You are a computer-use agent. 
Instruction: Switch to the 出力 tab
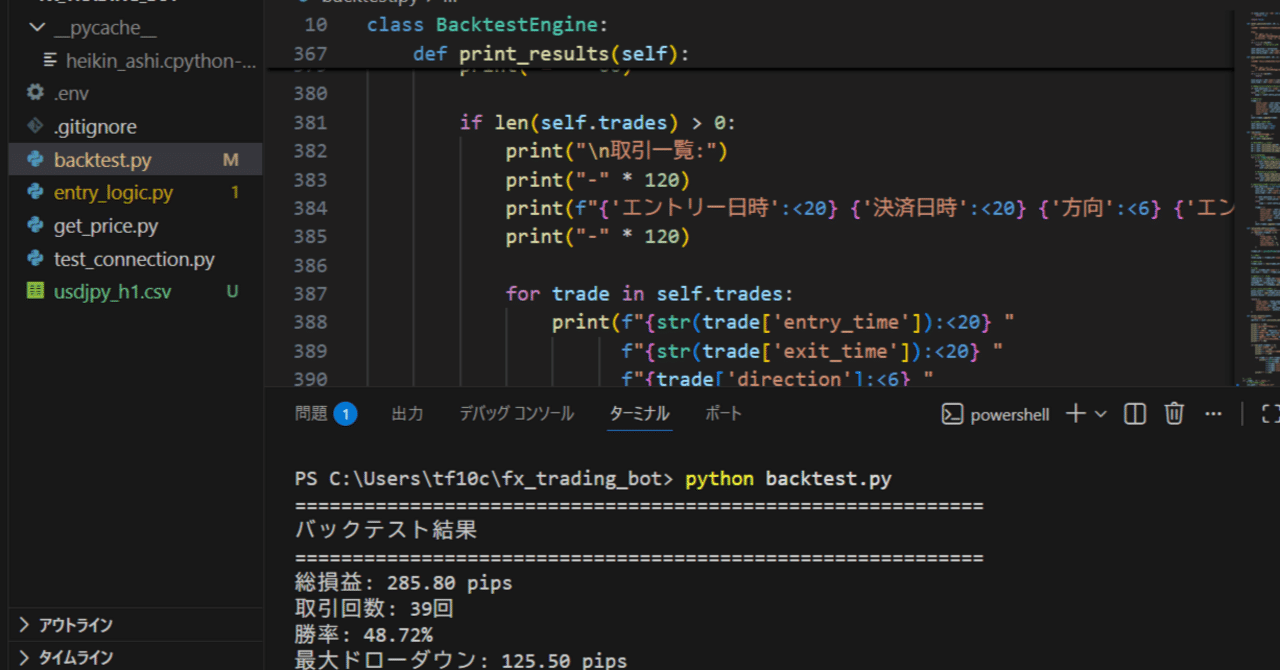click(x=407, y=413)
